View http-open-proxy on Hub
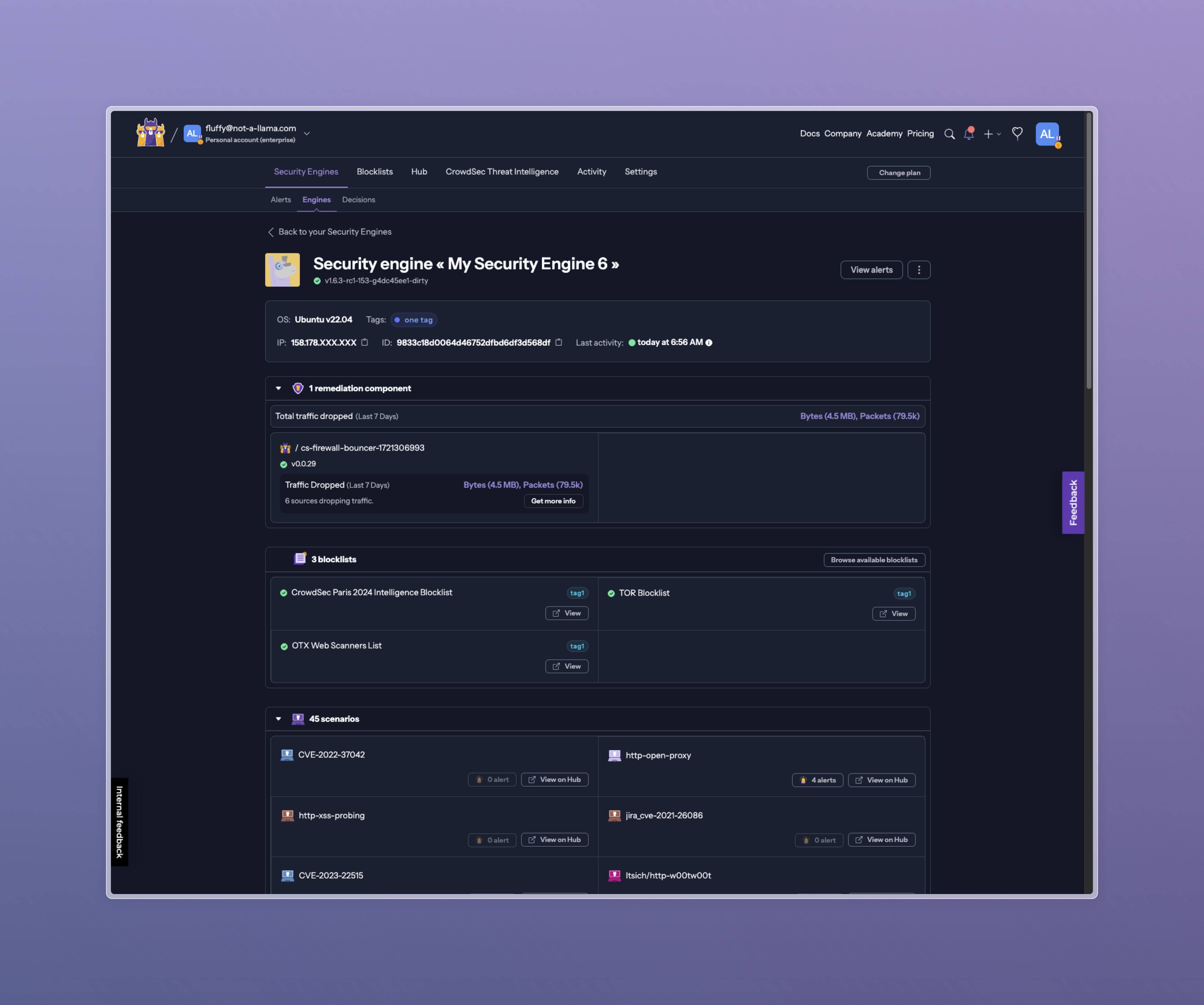 tap(882, 780)
